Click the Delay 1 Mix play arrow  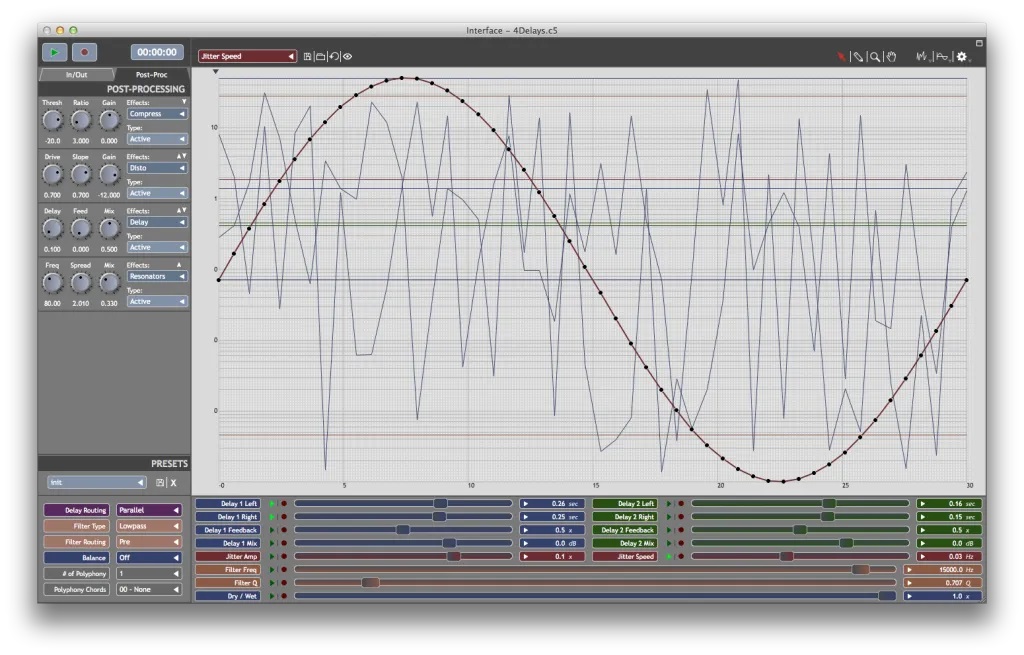pos(272,543)
